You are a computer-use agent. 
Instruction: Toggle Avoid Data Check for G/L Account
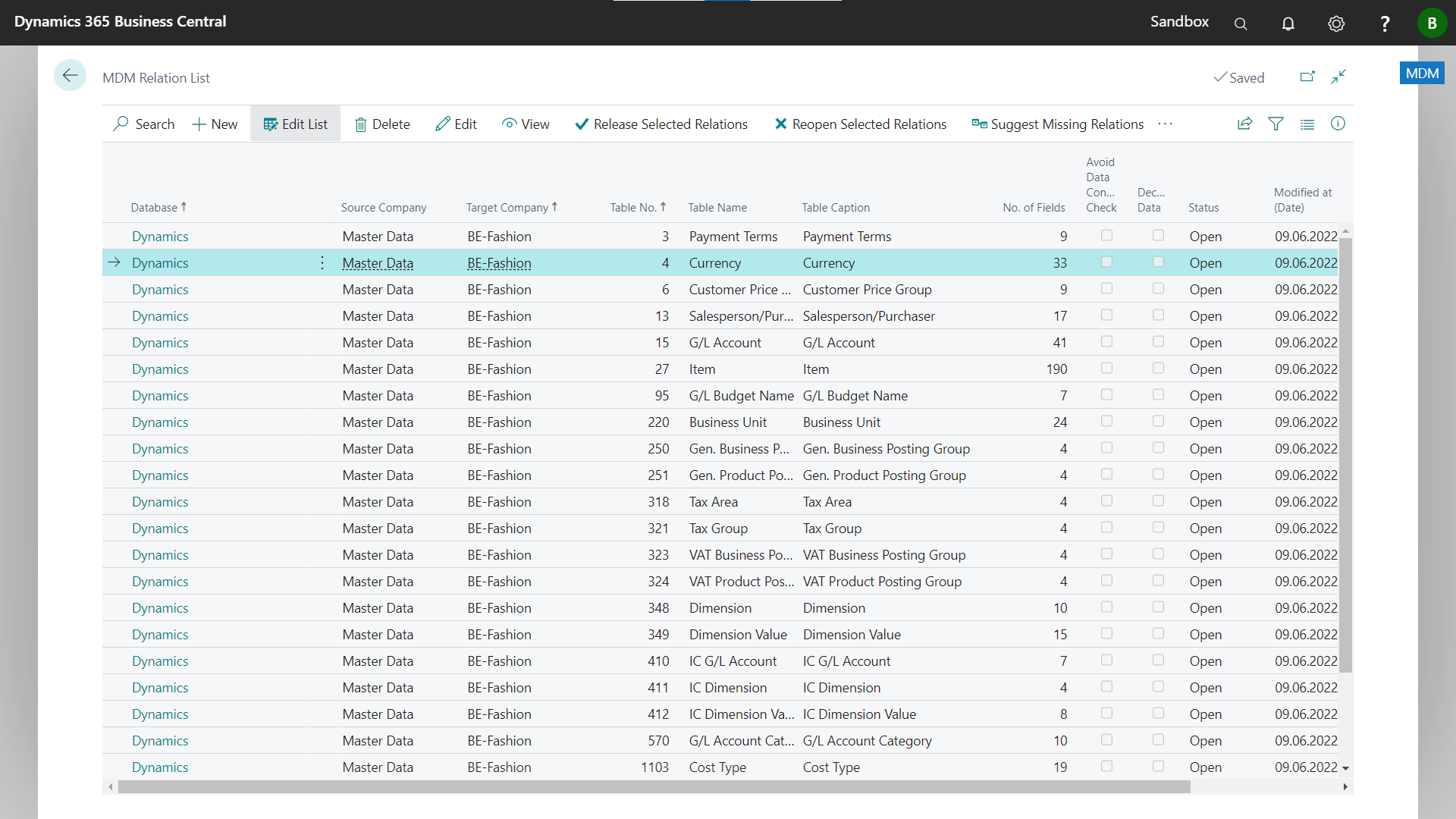(1106, 341)
